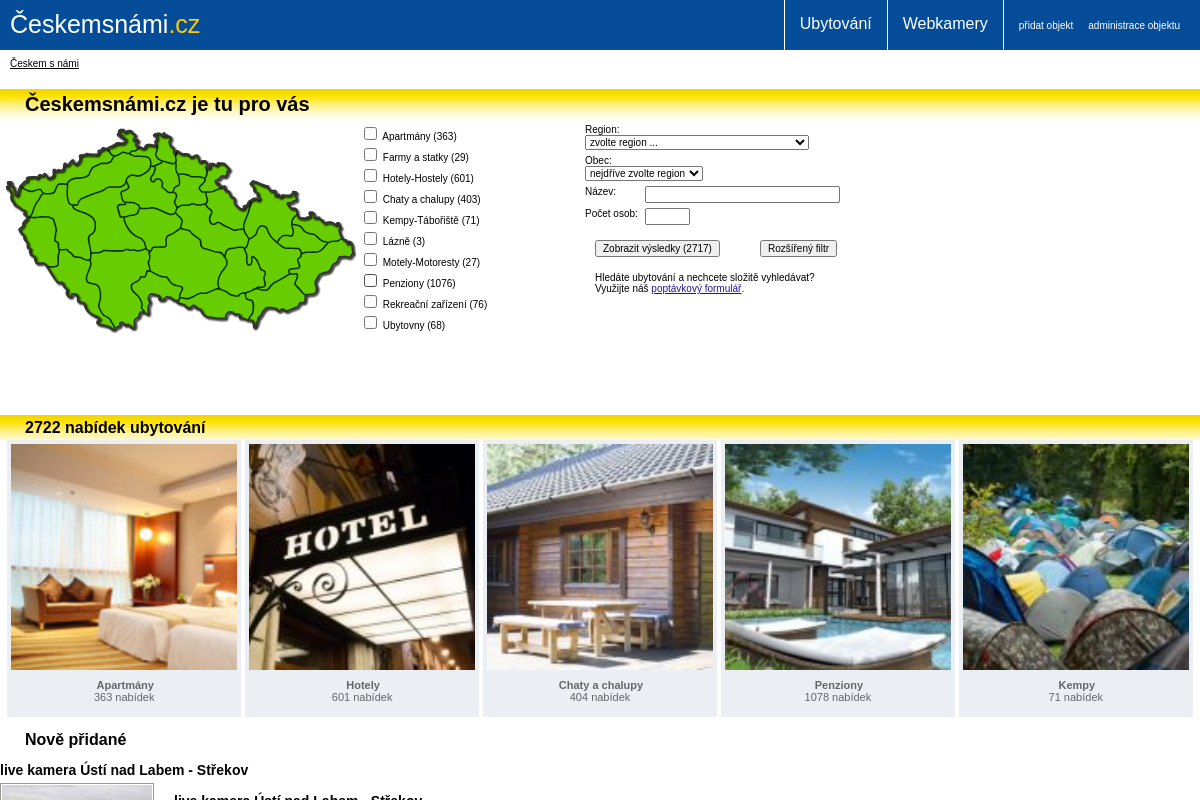Viewport: 1200px width, 800px height.
Task: Click the Českemsnámi.cz site logo
Action: 104,24
